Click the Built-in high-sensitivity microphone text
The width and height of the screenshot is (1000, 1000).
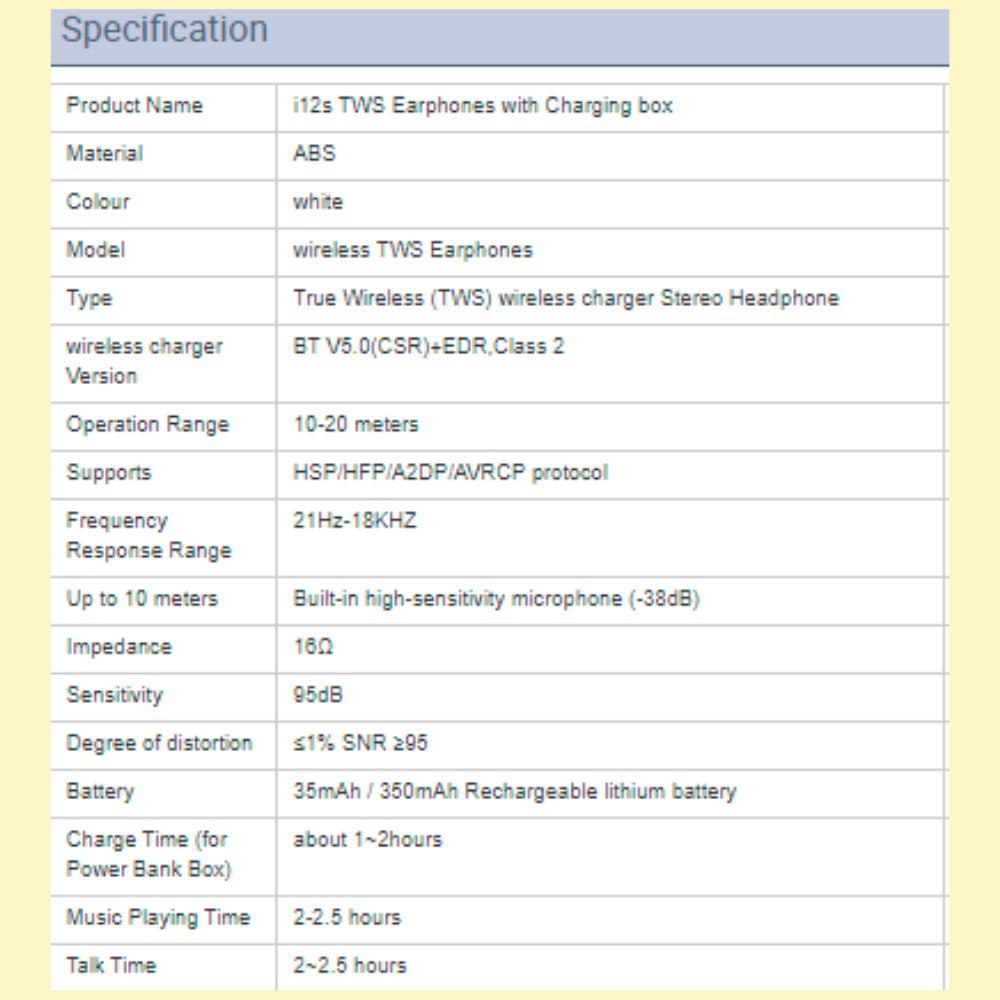[x=495, y=599]
